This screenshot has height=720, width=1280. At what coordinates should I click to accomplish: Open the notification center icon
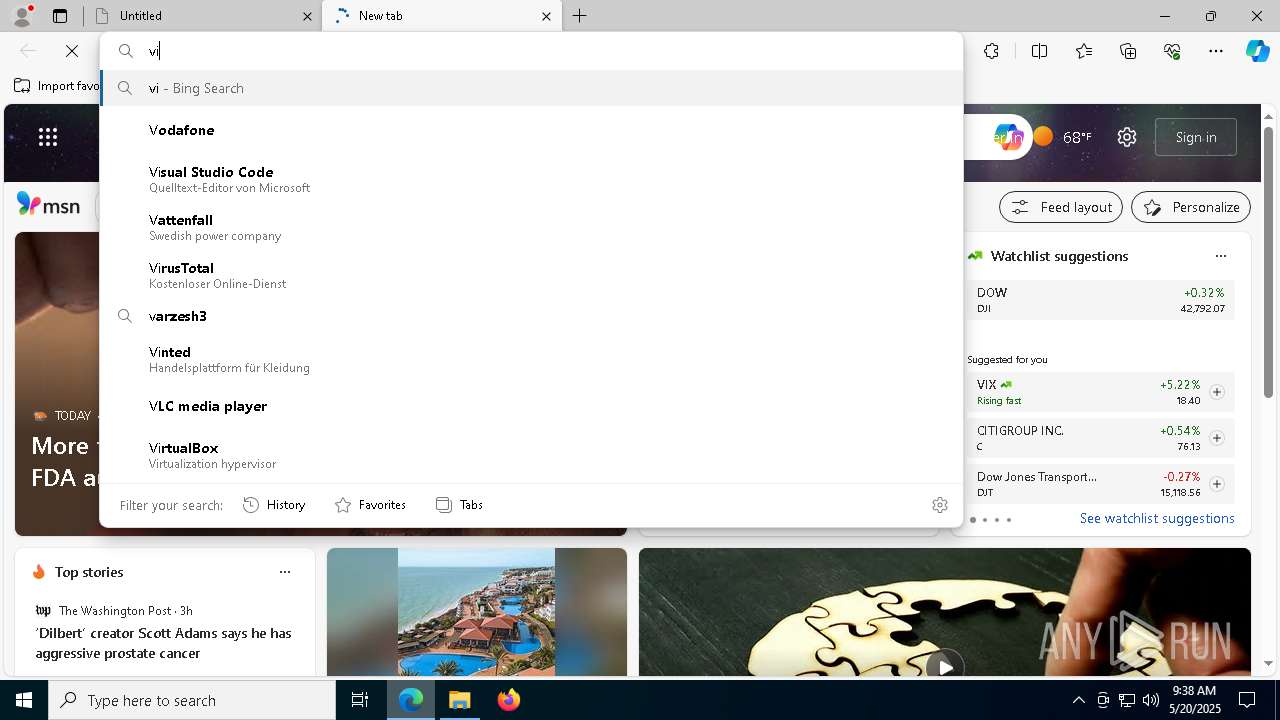[1247, 700]
